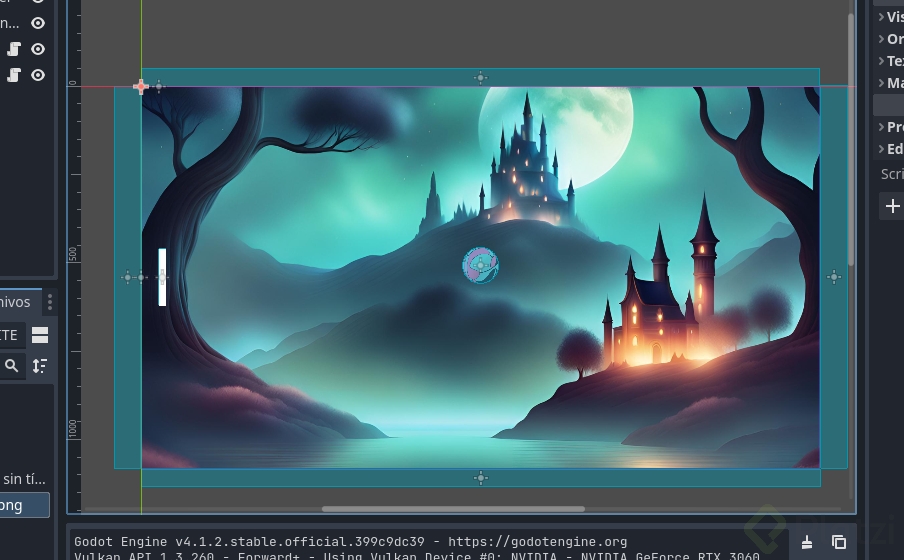Expand the 'Ed' inspector section

coord(891,148)
